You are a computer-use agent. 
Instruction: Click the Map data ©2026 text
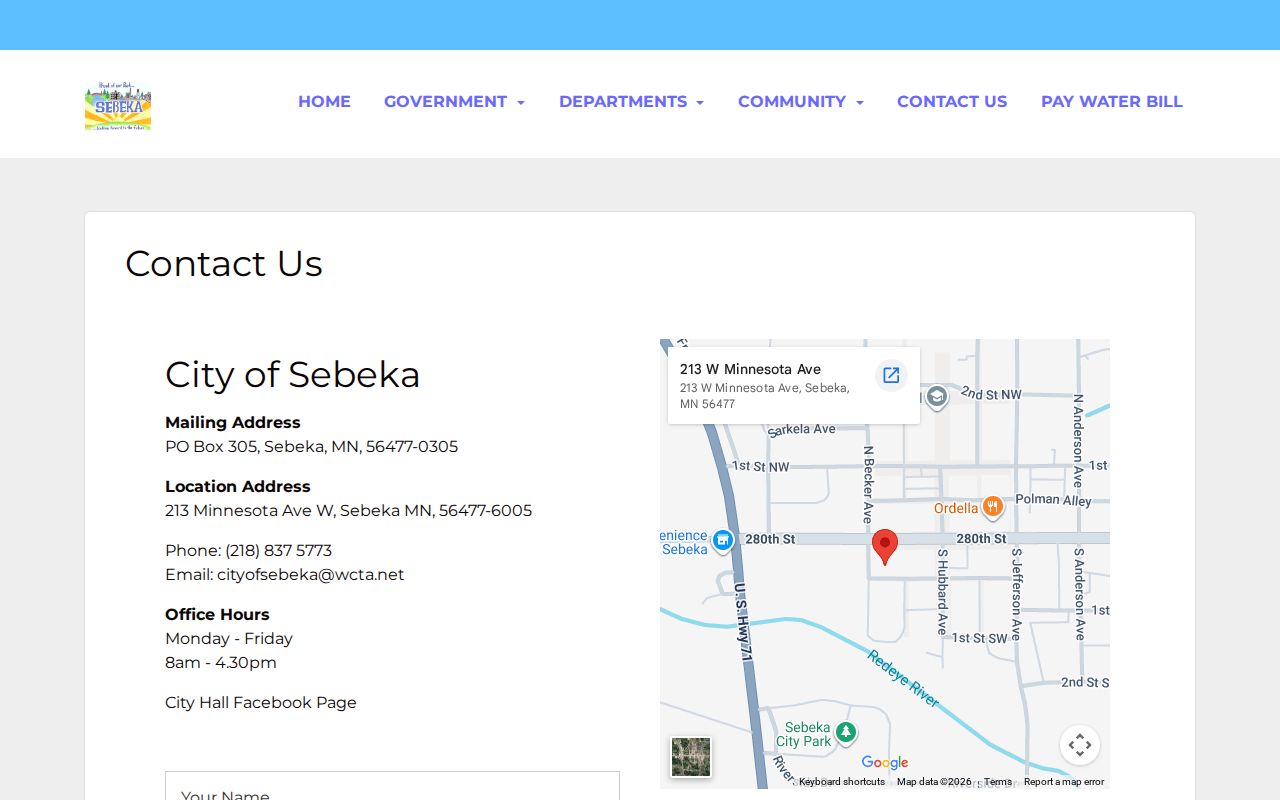pos(934,782)
